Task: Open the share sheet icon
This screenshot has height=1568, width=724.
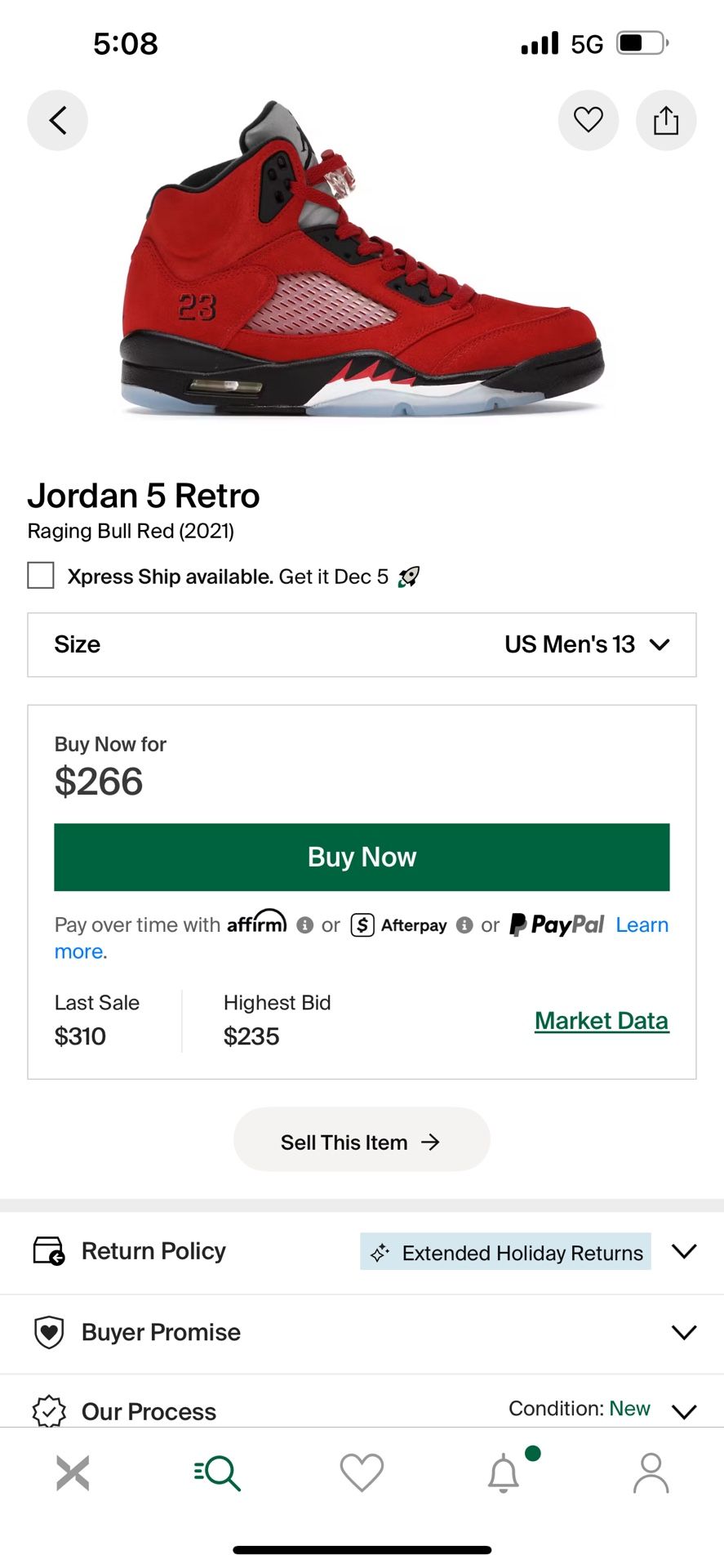Action: 665,120
